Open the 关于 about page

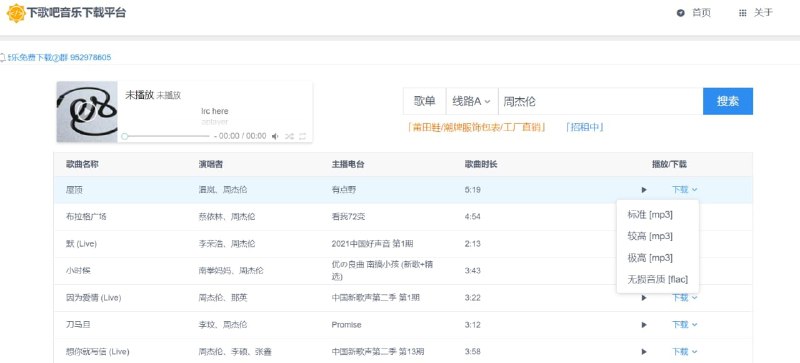point(756,13)
